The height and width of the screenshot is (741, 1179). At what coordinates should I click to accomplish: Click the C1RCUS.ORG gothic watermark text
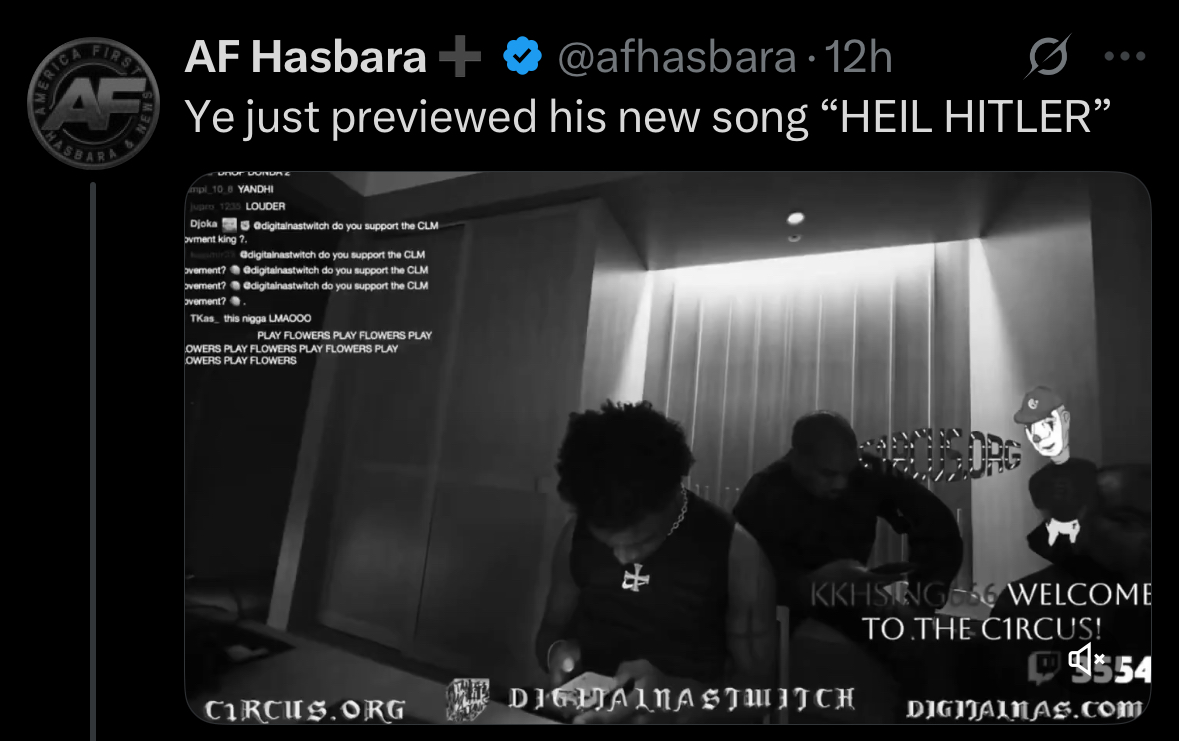[x=305, y=709]
